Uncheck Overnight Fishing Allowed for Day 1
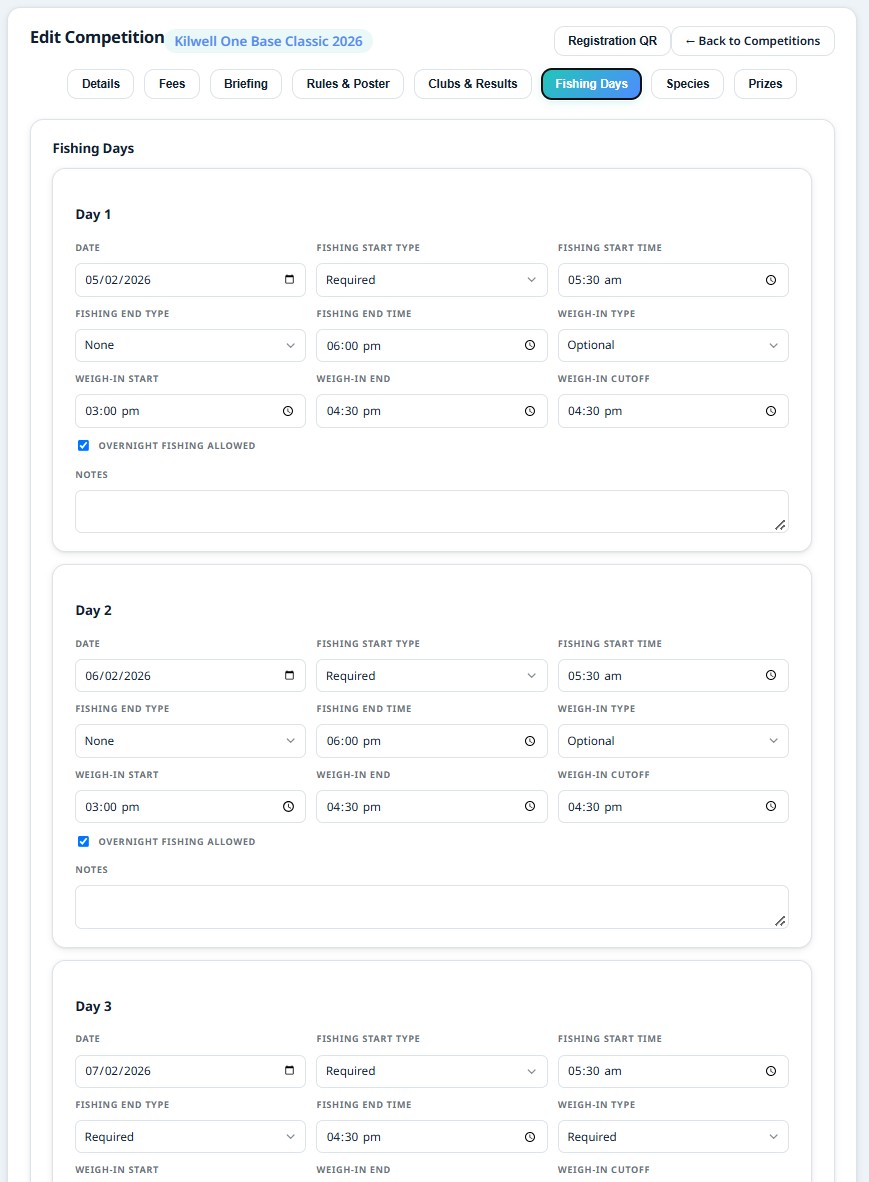869x1182 pixels. pos(84,446)
